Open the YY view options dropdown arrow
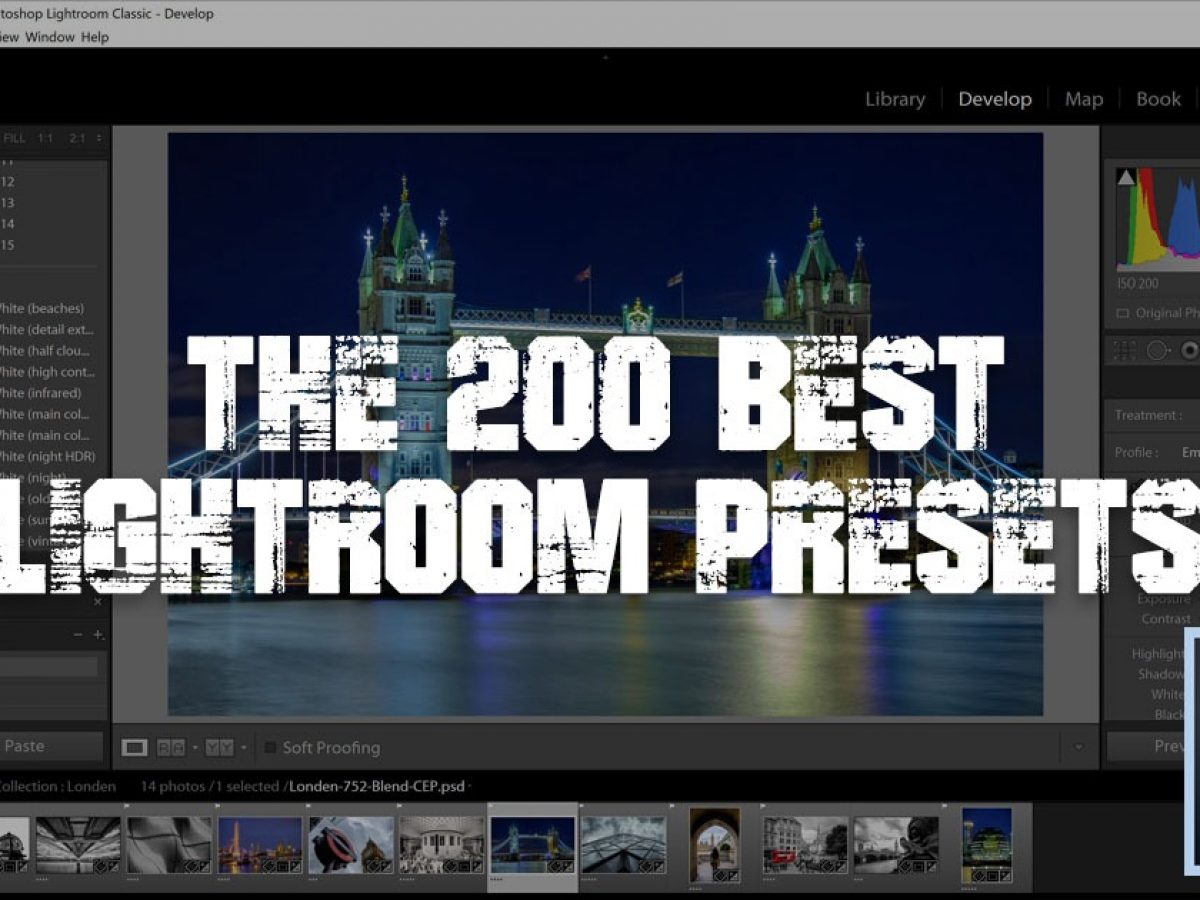The width and height of the screenshot is (1200, 900). (x=244, y=747)
